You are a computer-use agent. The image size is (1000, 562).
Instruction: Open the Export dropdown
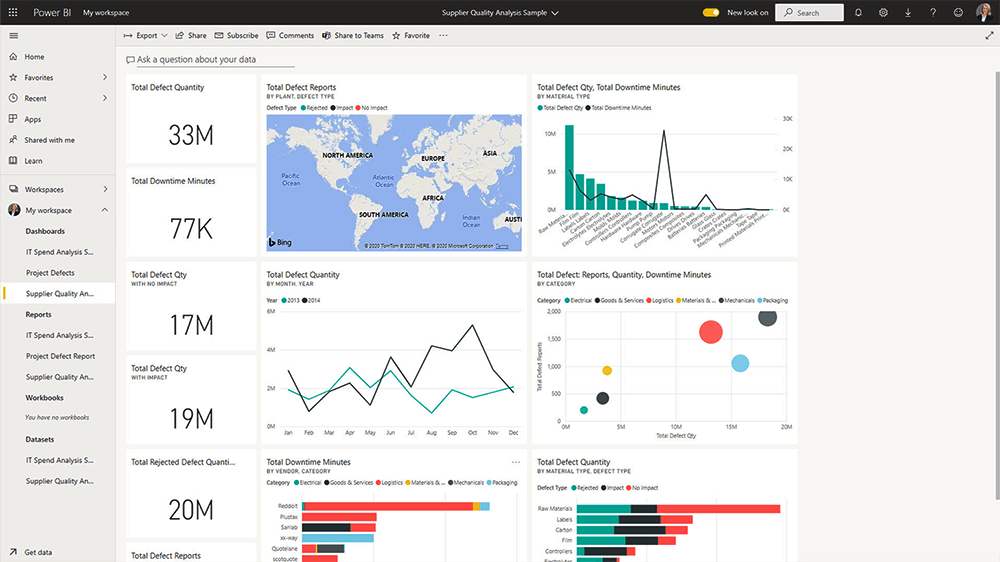click(145, 35)
